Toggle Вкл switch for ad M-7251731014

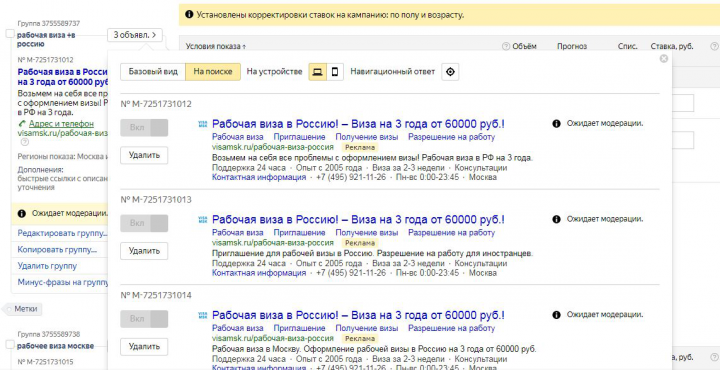tap(144, 319)
